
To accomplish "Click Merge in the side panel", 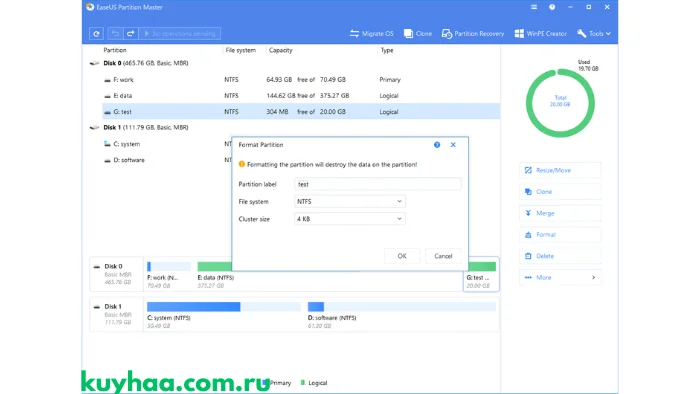I will [x=560, y=213].
